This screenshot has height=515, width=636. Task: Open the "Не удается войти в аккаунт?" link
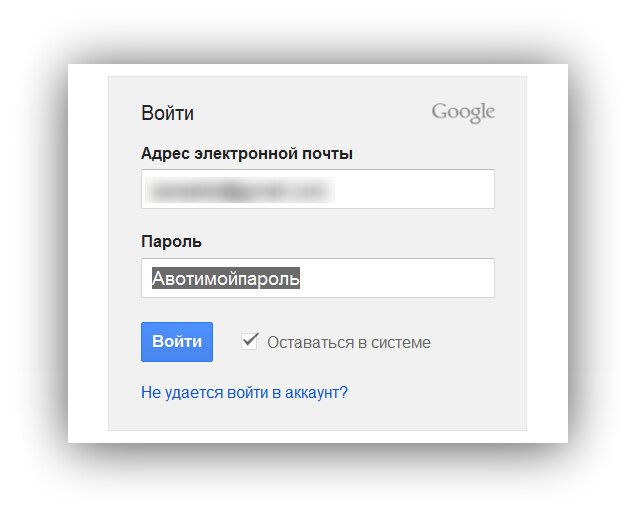click(244, 392)
